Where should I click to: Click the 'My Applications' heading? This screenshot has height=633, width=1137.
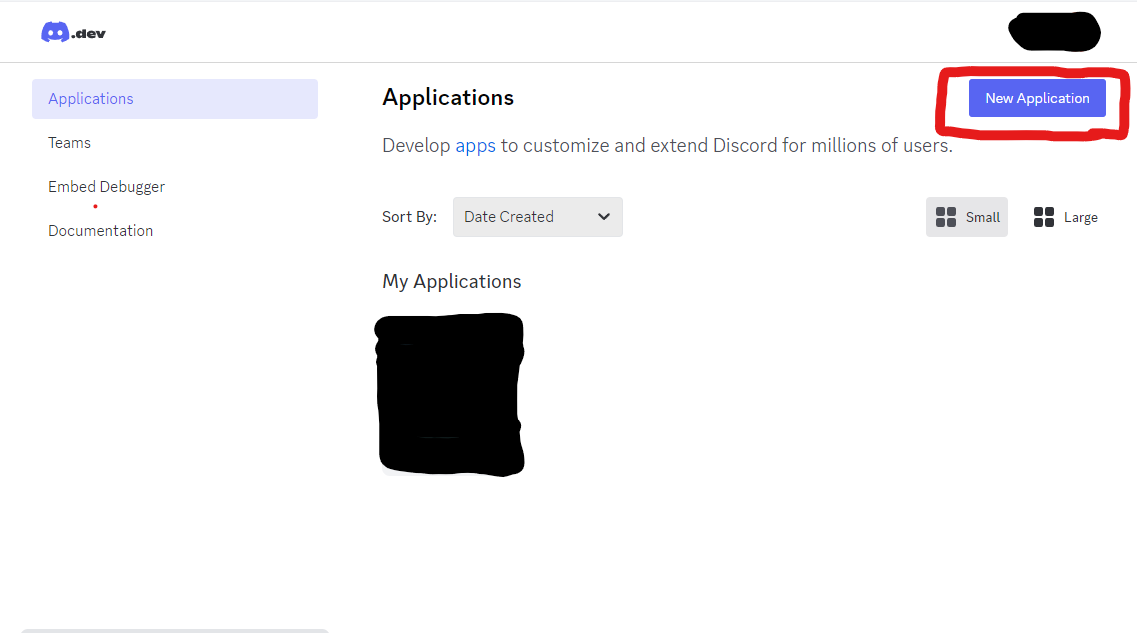coord(452,281)
